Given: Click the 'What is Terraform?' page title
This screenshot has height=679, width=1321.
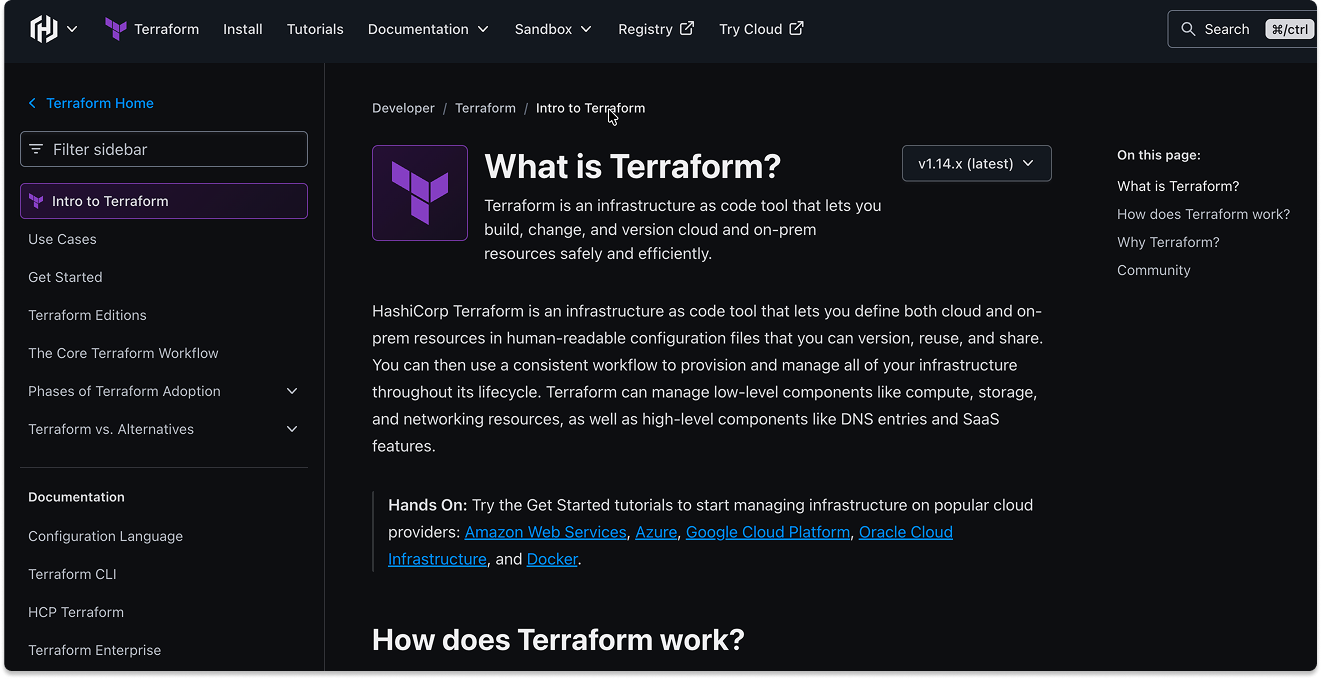Looking at the screenshot, I should (632, 166).
